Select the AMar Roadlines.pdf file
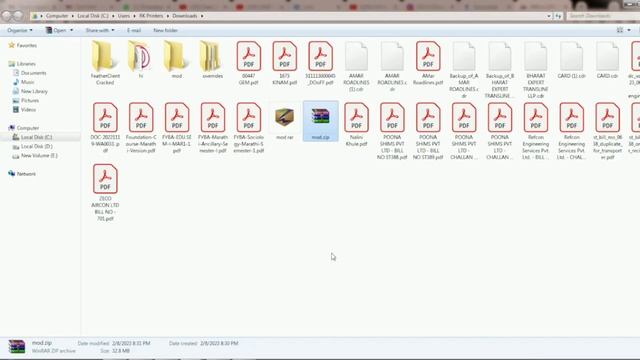640x360 pixels. pyautogui.click(x=428, y=63)
